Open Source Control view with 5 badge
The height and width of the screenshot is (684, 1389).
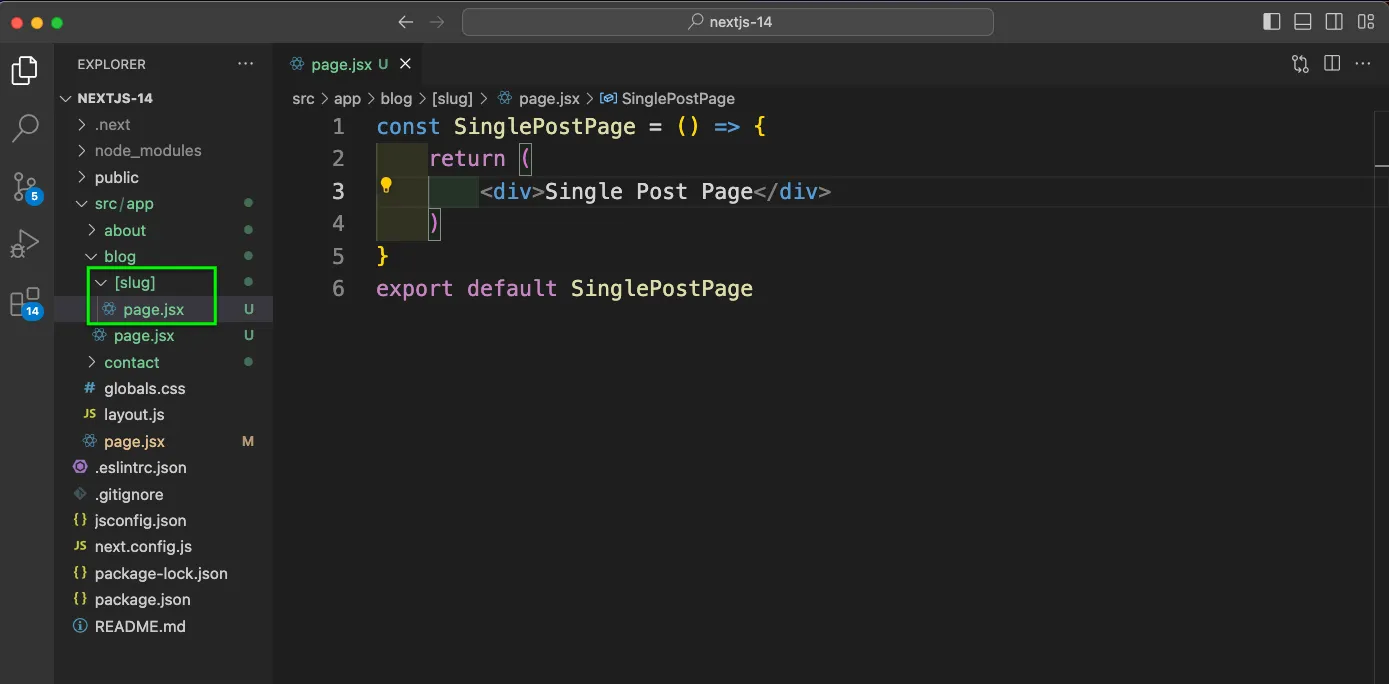tap(25, 187)
